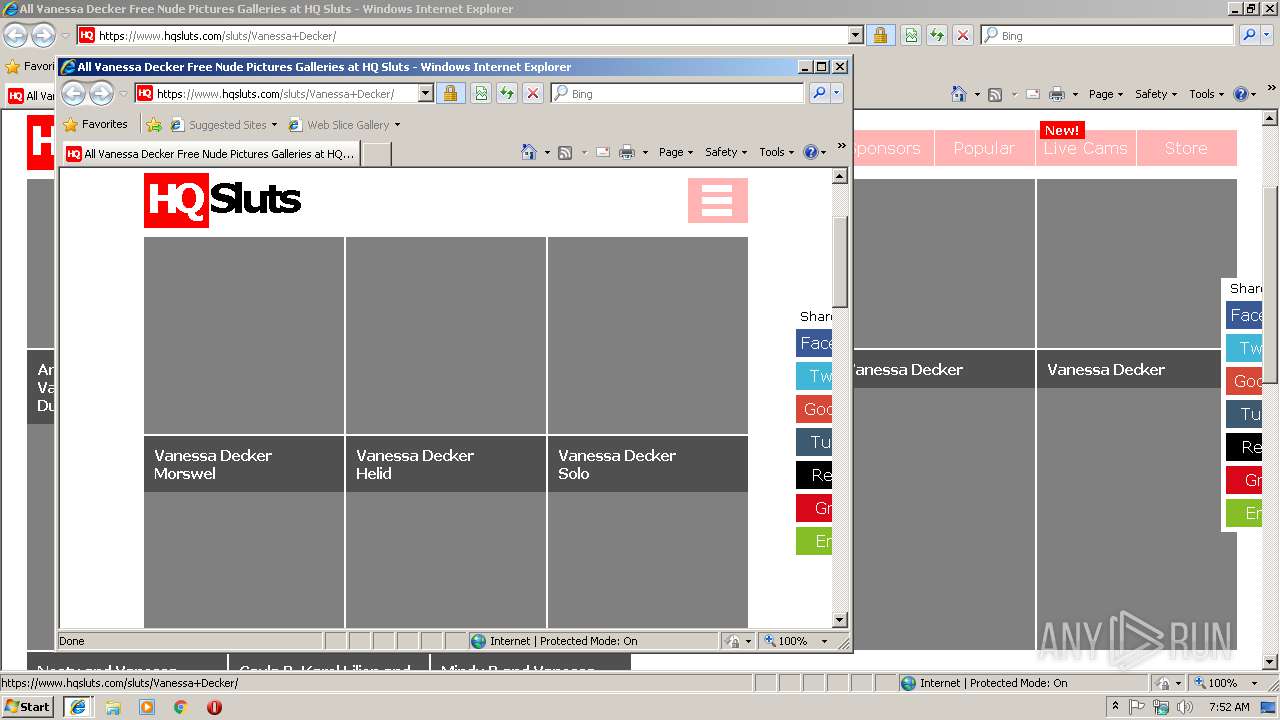Viewport: 1280px width, 720px height.
Task: Open Favorites in the front window
Action: [95, 125]
